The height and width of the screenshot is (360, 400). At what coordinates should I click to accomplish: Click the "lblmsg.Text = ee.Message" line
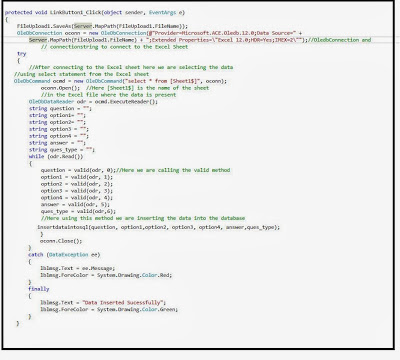pos(78,268)
